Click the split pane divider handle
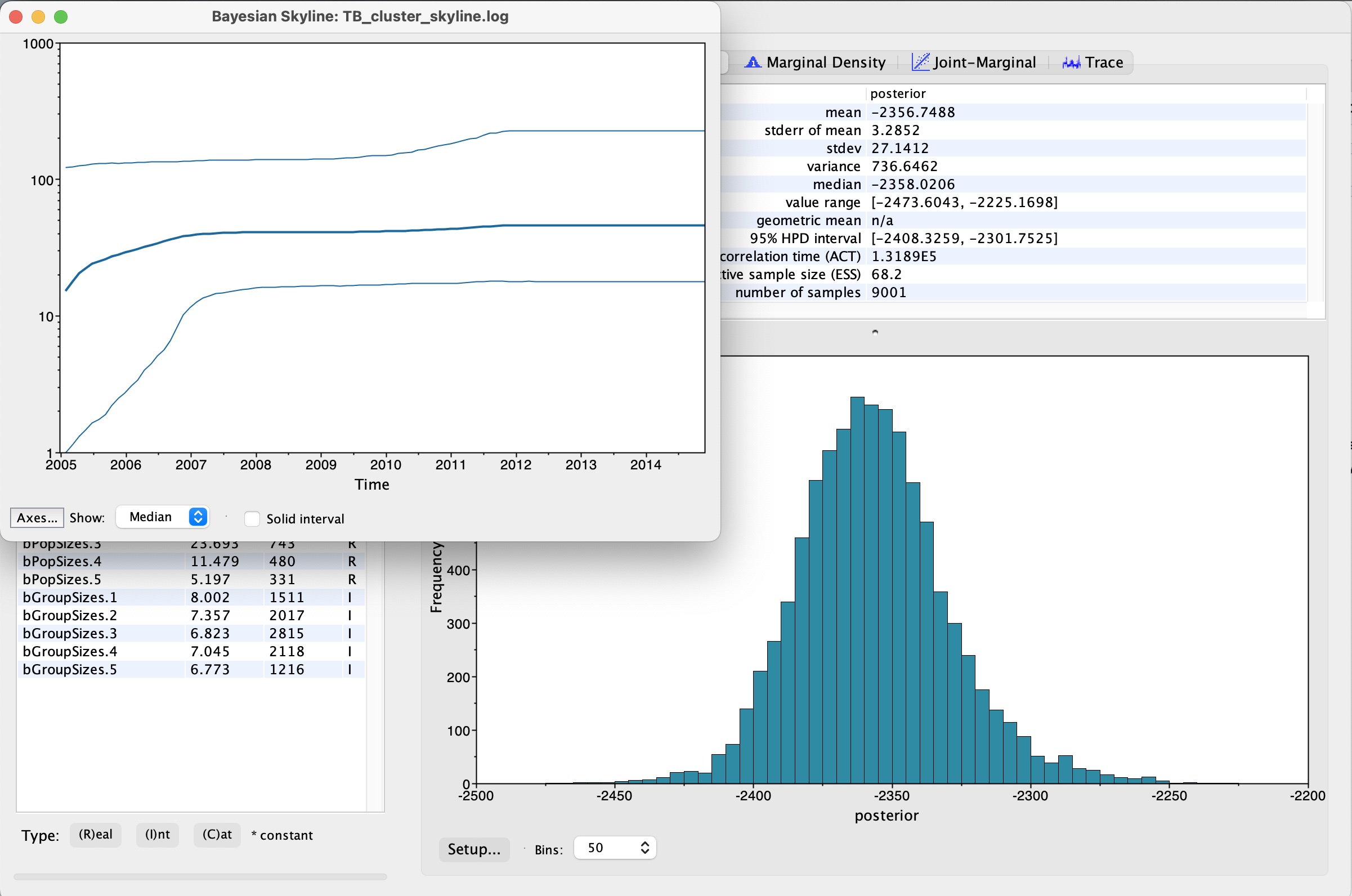Screen dimensions: 1352x896 875,331
